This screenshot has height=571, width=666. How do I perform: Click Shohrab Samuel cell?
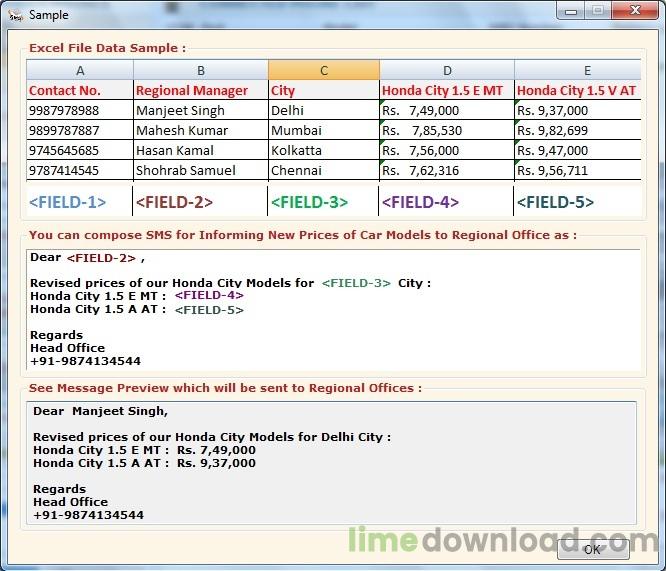click(x=201, y=170)
